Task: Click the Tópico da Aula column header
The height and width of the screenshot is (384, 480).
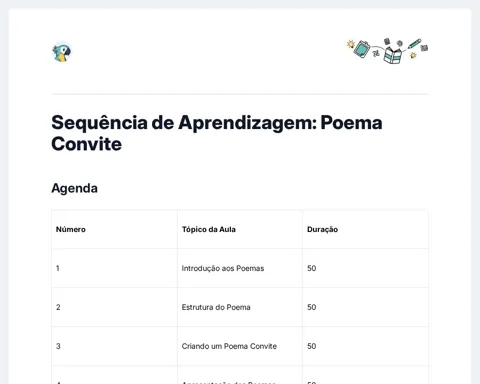Action: (x=209, y=229)
